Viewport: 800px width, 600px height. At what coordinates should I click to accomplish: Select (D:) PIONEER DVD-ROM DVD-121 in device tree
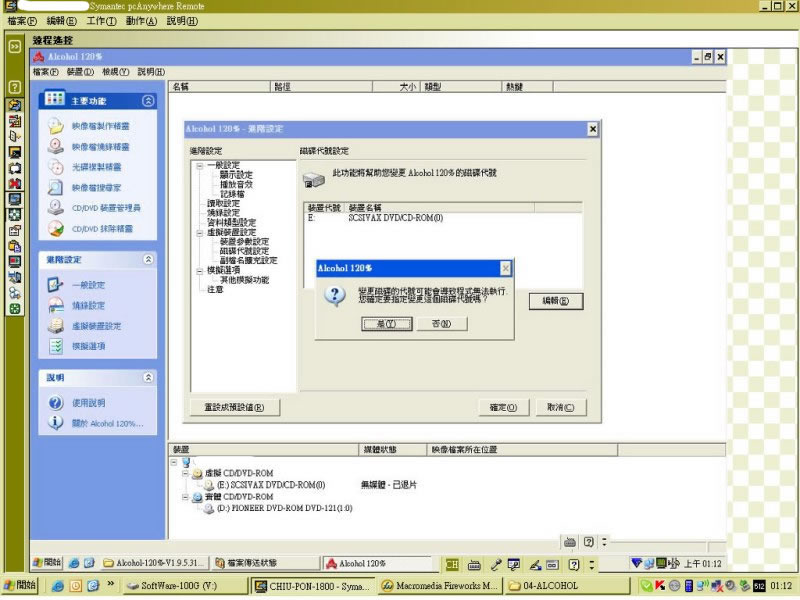[285, 509]
